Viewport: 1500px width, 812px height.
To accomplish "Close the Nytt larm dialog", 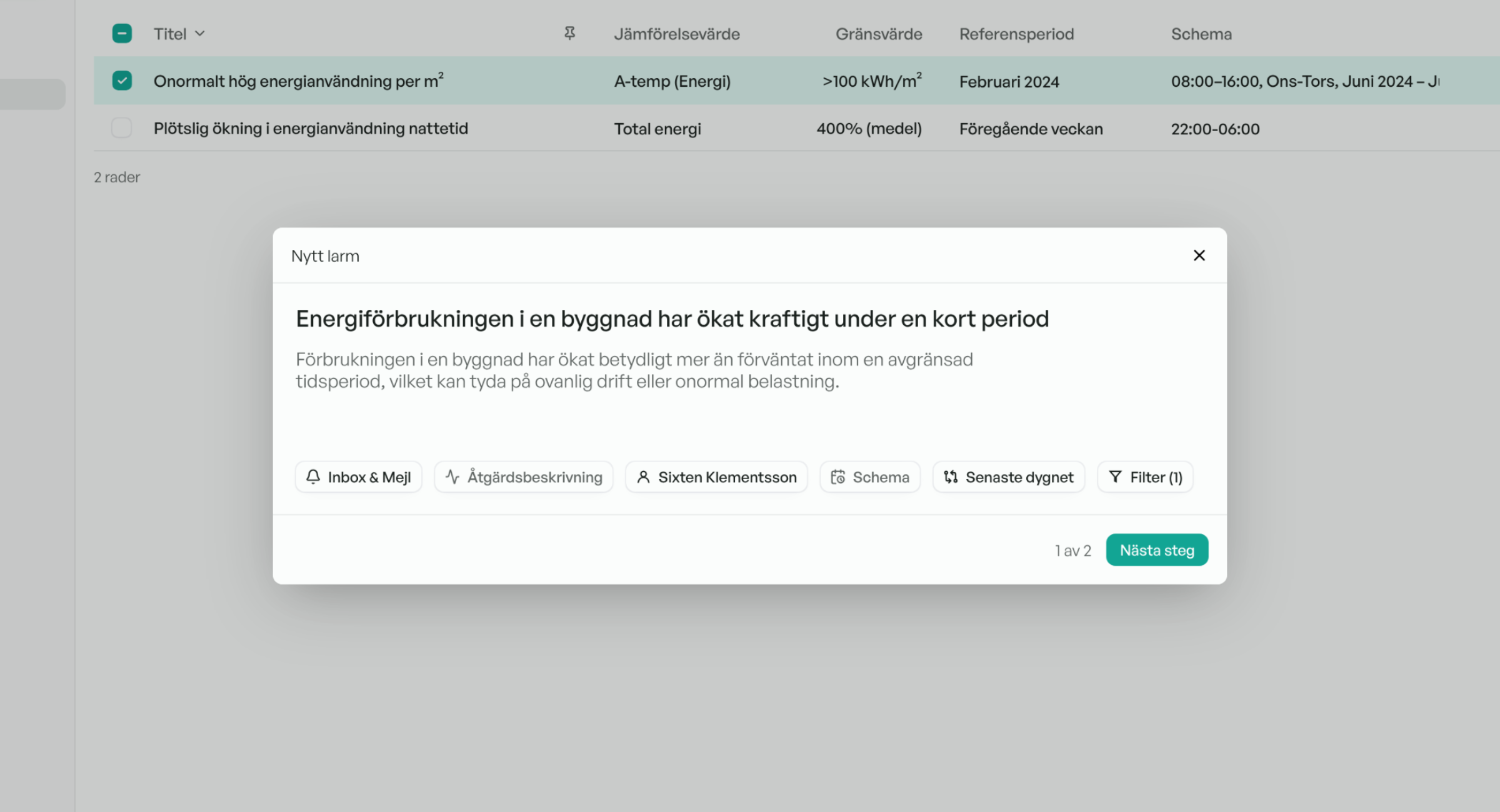I will (1199, 255).
